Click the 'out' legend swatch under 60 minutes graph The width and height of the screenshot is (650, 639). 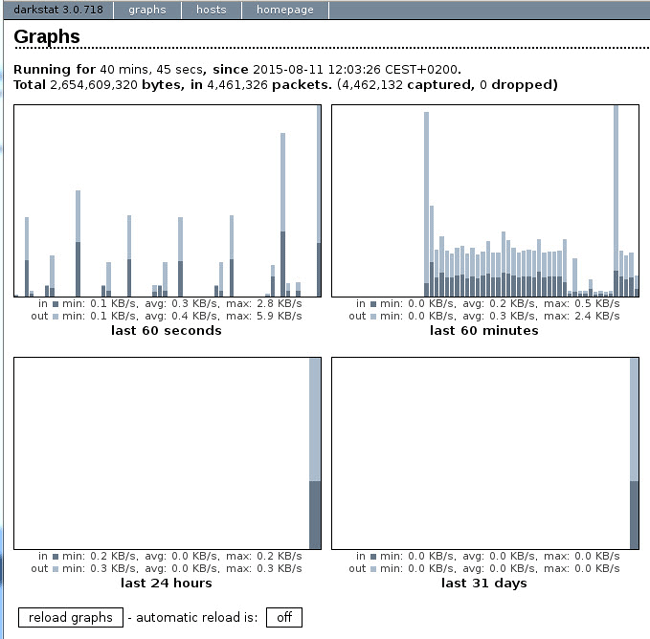click(374, 316)
